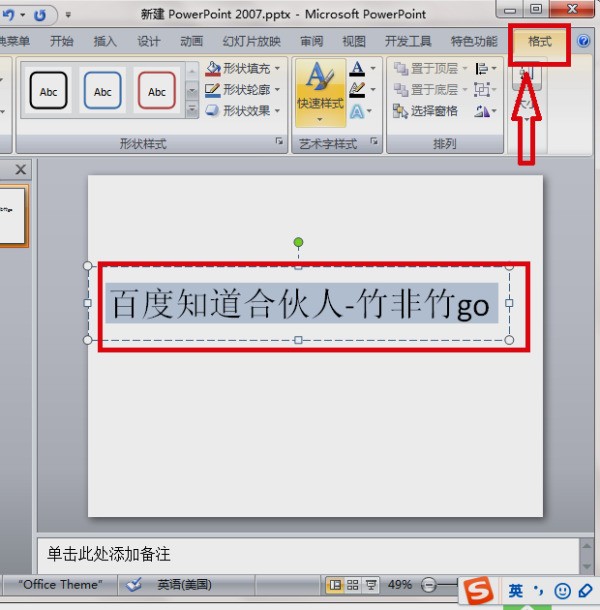This screenshot has width=600, height=610.
Task: Expand the shape styles gallery More arrow
Action: (x=192, y=110)
